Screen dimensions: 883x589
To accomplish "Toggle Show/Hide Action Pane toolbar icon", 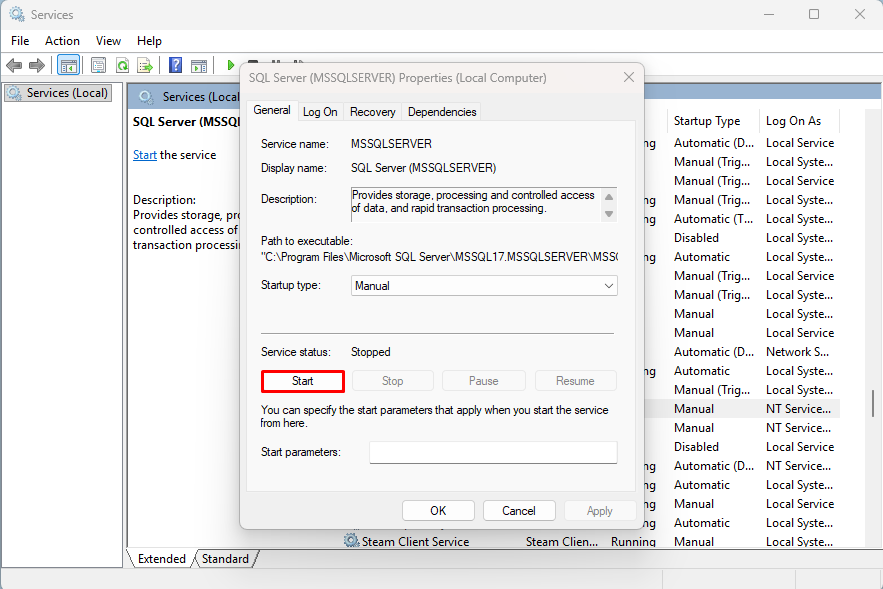I will 199,65.
